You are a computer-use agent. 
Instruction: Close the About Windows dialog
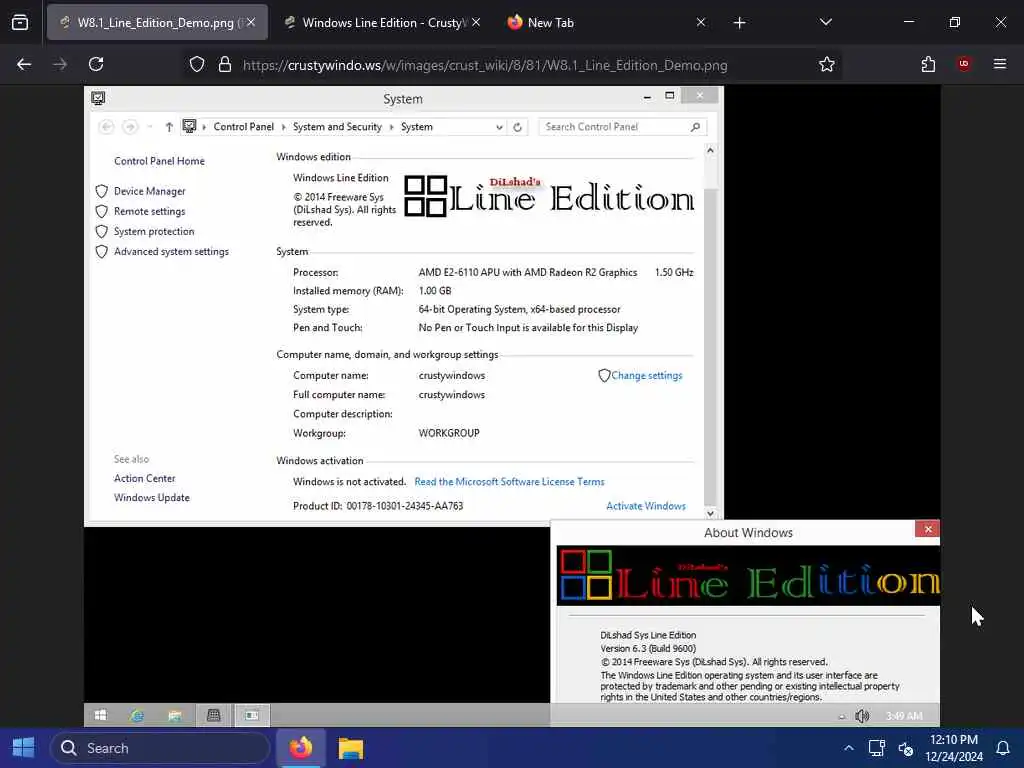(927, 529)
